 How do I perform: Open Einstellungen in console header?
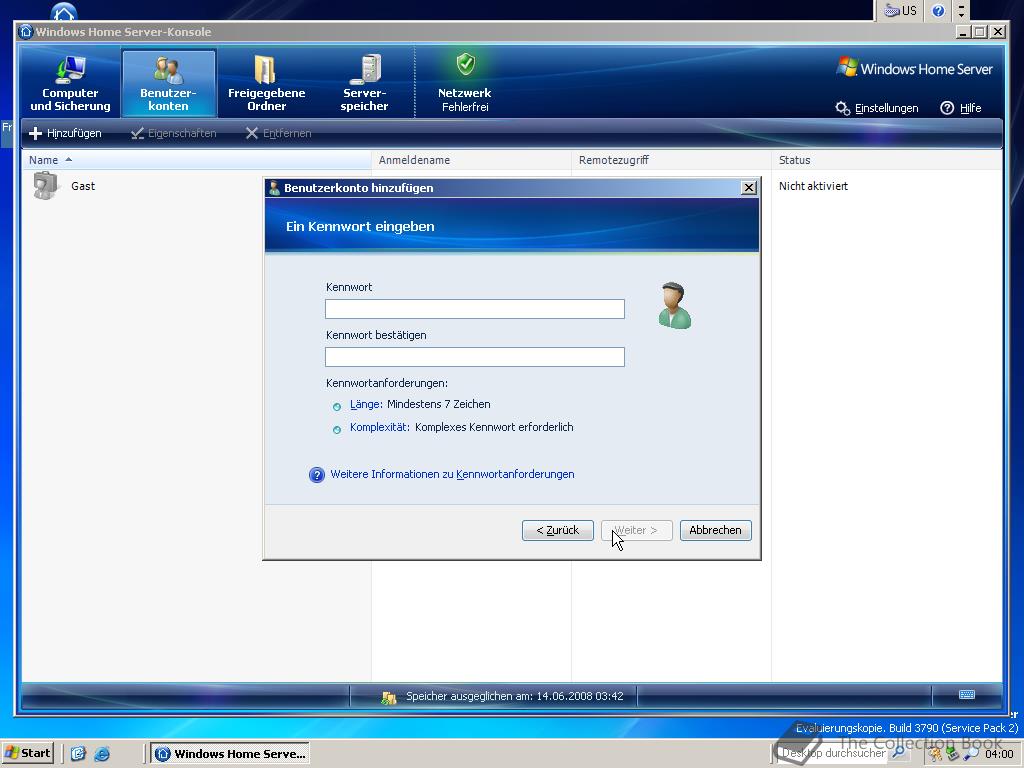[x=877, y=108]
